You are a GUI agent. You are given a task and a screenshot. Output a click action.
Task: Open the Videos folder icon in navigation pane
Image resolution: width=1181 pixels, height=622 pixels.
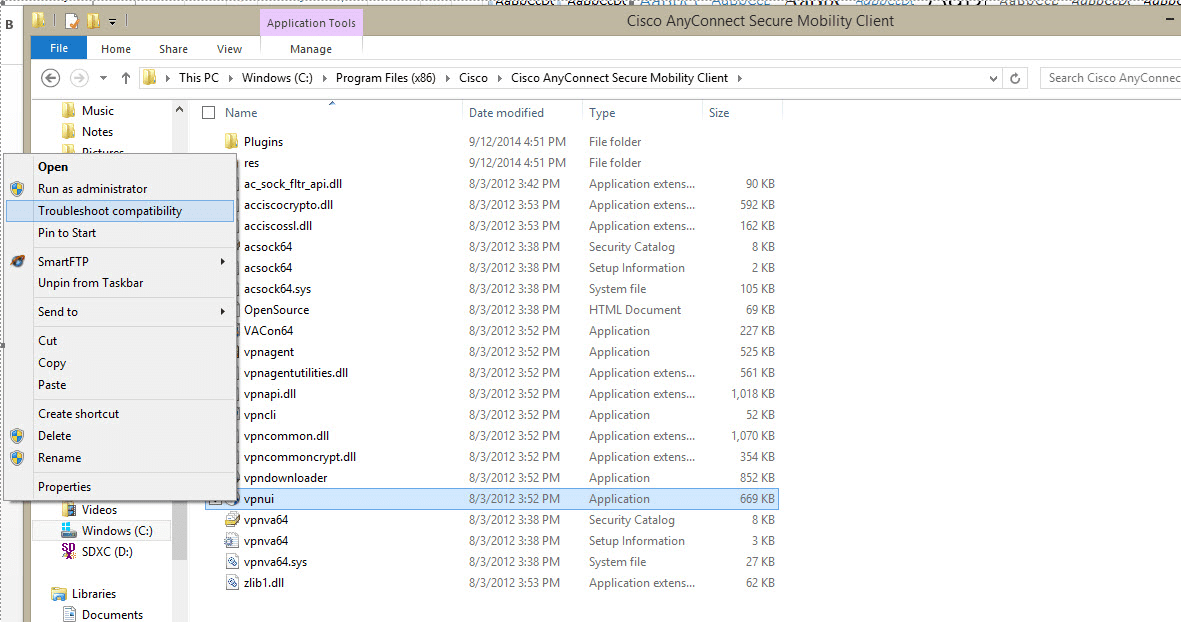click(69, 510)
